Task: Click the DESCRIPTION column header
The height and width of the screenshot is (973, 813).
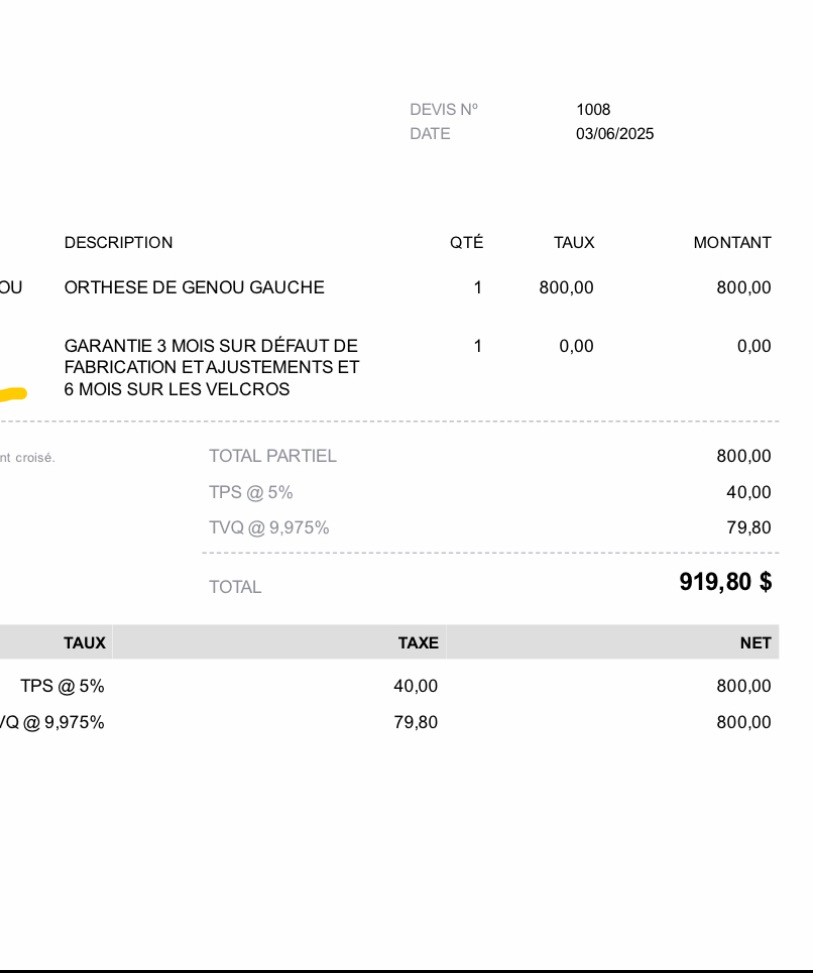Action: [118, 243]
